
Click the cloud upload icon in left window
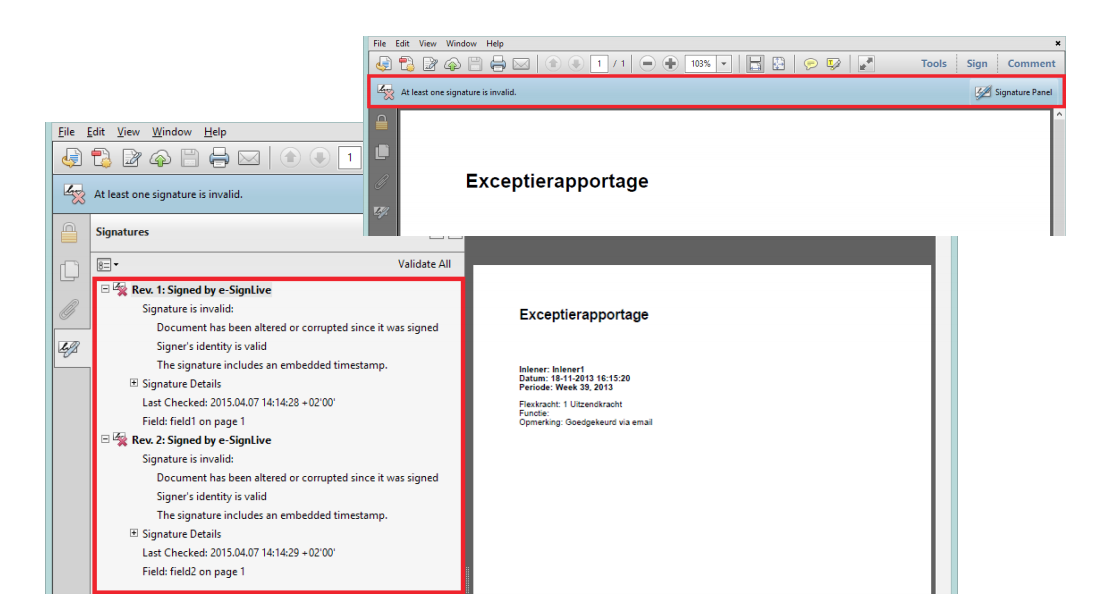[160, 159]
